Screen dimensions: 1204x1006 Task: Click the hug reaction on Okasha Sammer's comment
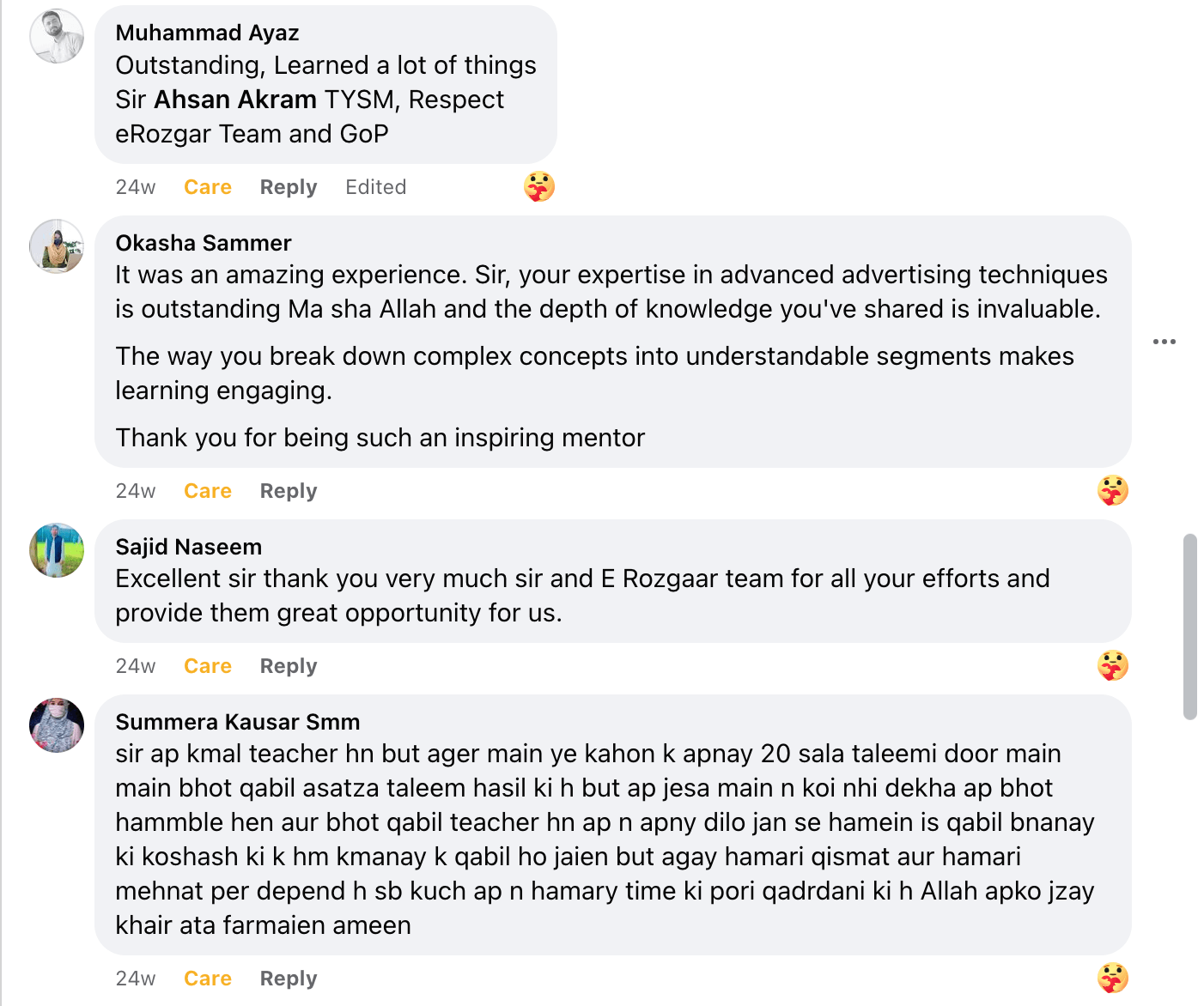point(1112,490)
